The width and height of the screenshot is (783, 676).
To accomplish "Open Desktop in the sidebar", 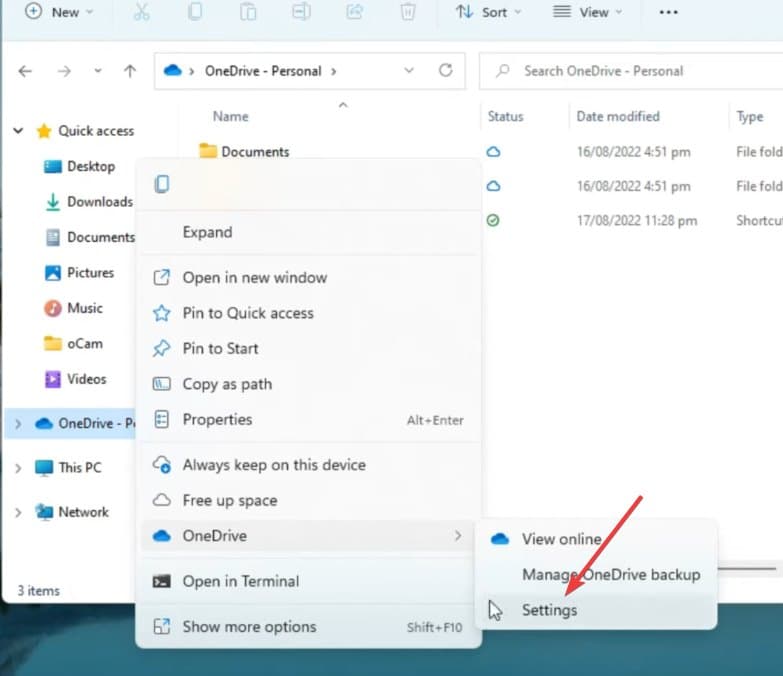I will (79, 166).
